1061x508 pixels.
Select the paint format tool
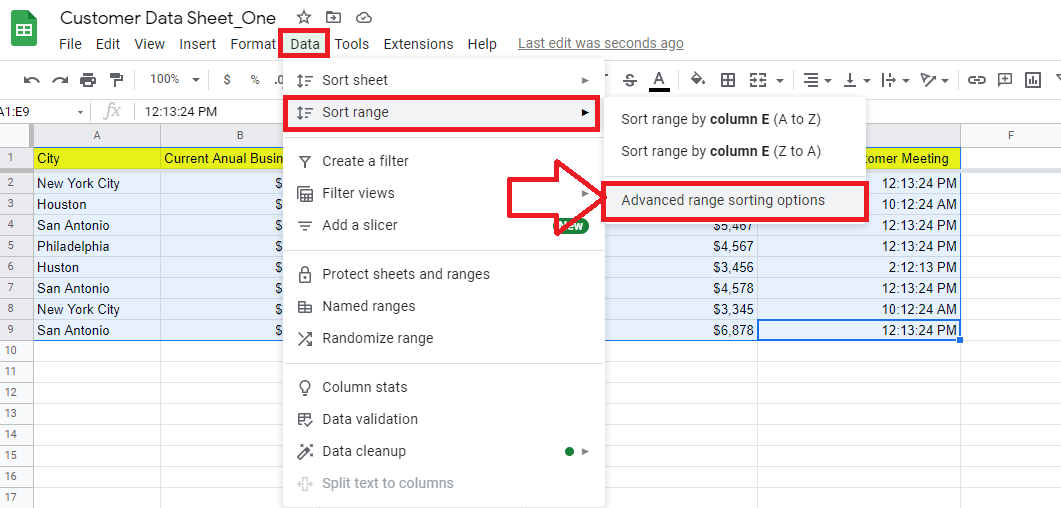click(x=116, y=80)
